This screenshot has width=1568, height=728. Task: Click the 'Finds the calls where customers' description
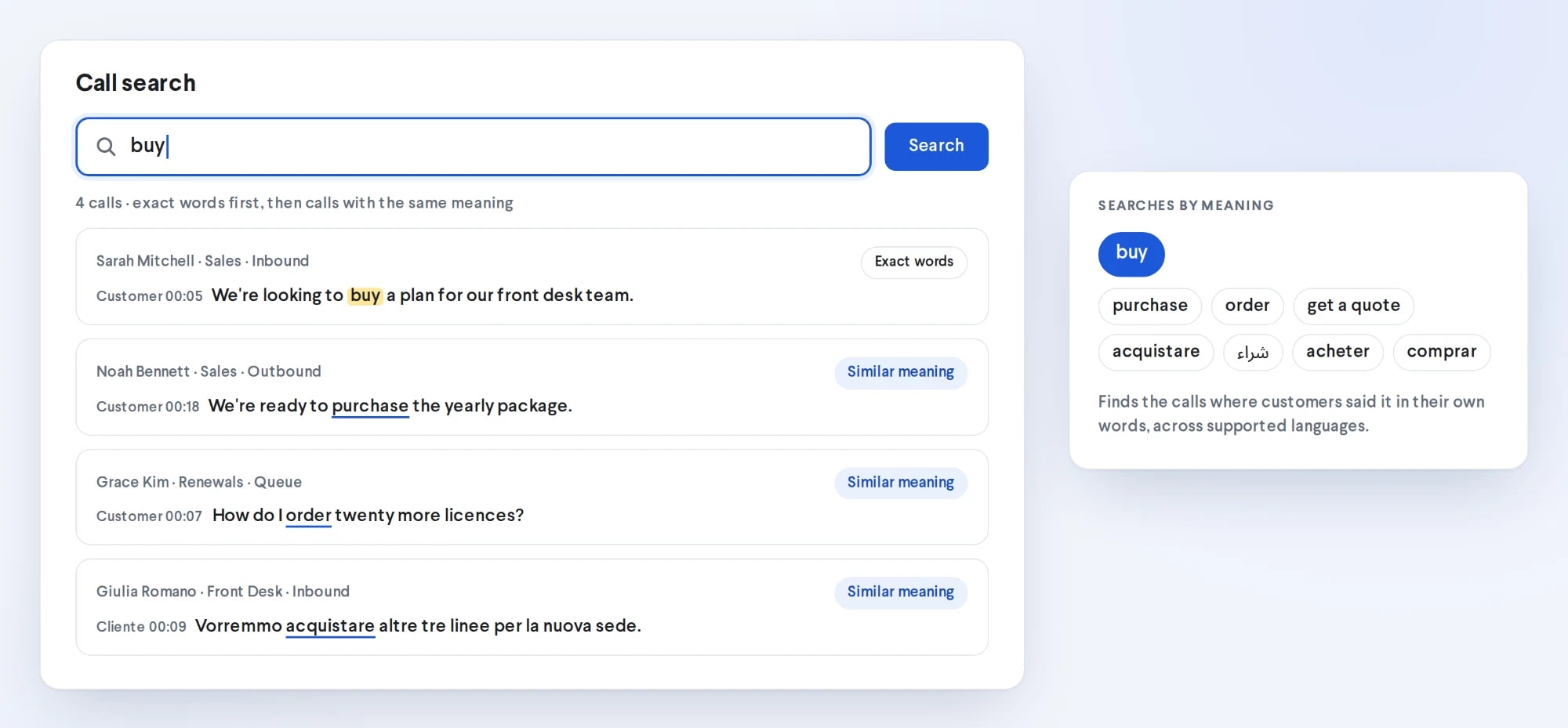pyautogui.click(x=1291, y=414)
